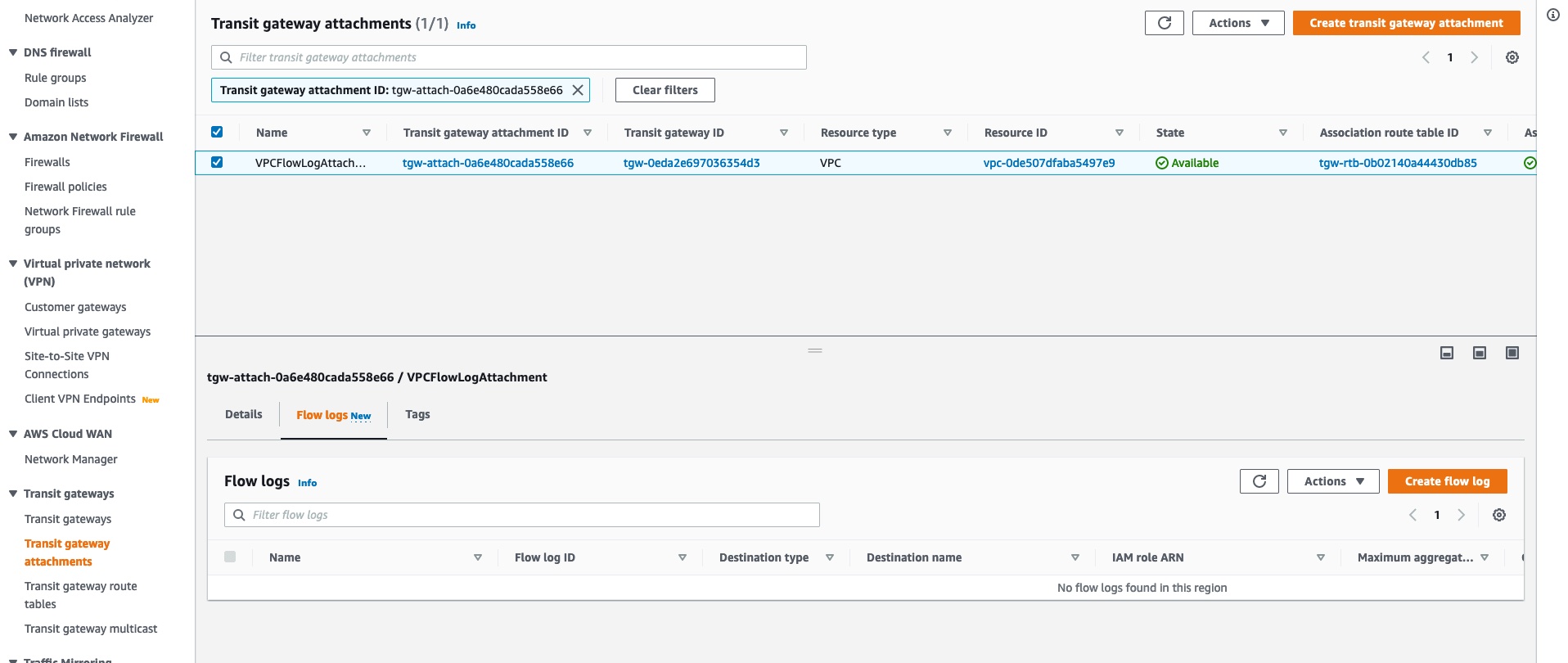Sort by Resource type column
1568x663 pixels.
coord(948,133)
